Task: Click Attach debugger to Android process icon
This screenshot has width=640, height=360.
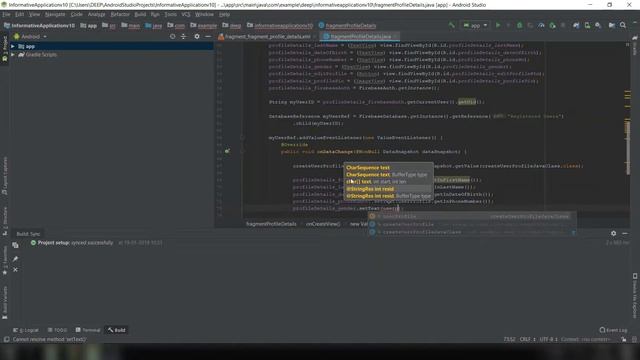Action: pos(552,25)
